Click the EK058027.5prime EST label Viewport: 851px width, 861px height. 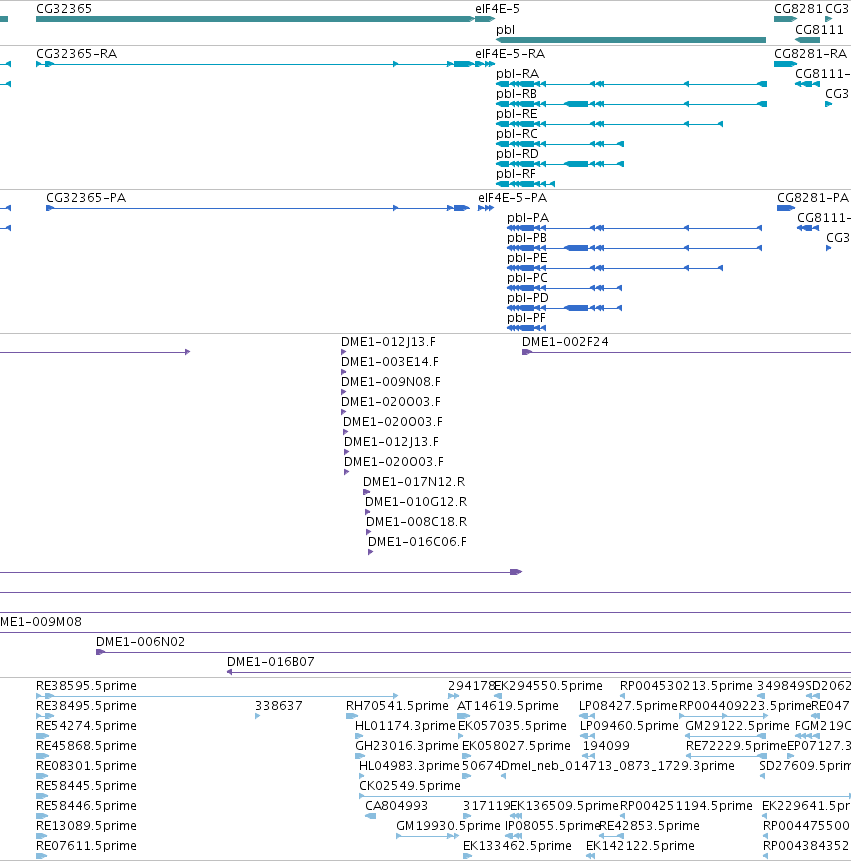[516, 746]
